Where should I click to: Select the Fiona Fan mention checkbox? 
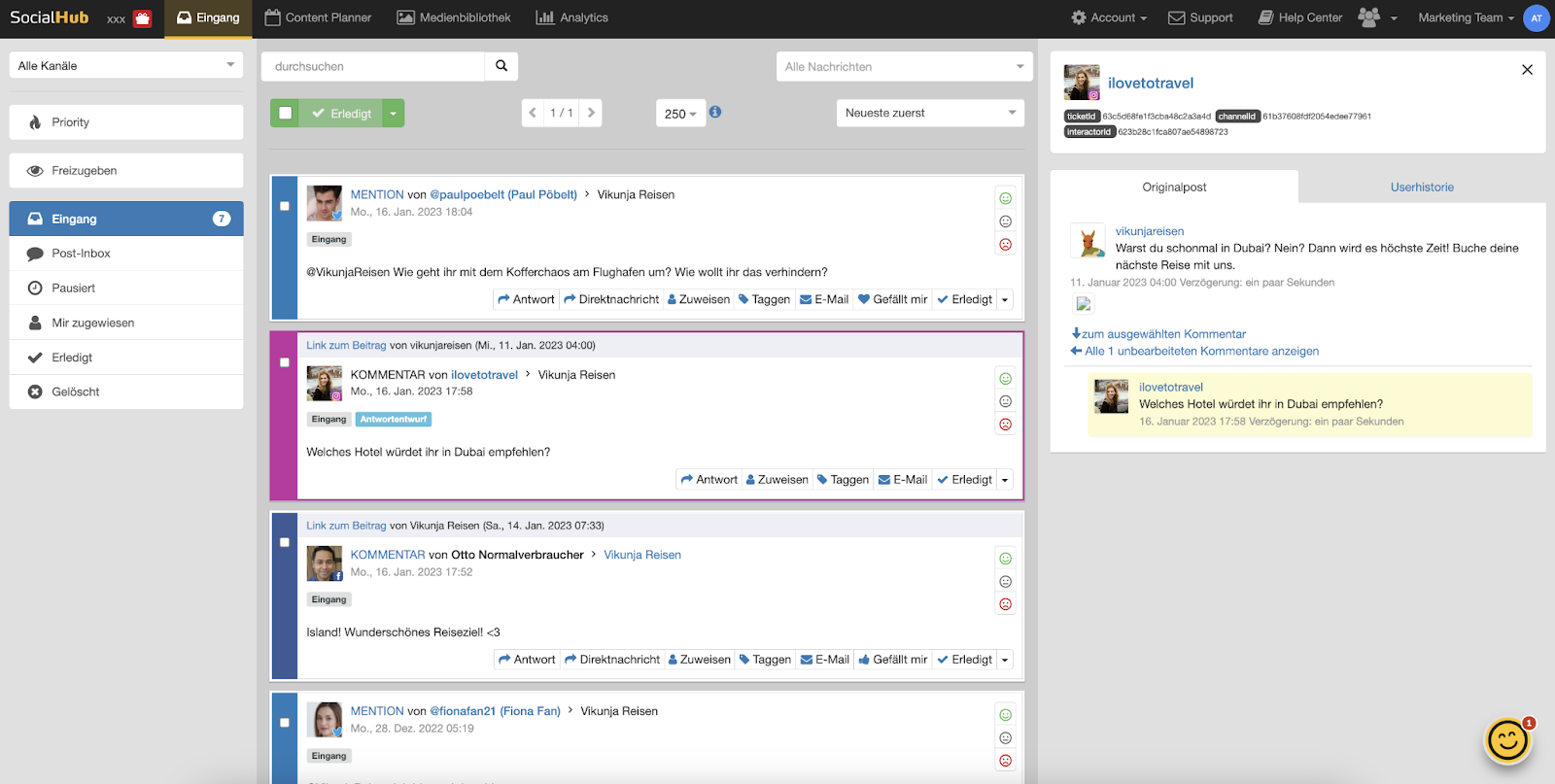point(285,723)
